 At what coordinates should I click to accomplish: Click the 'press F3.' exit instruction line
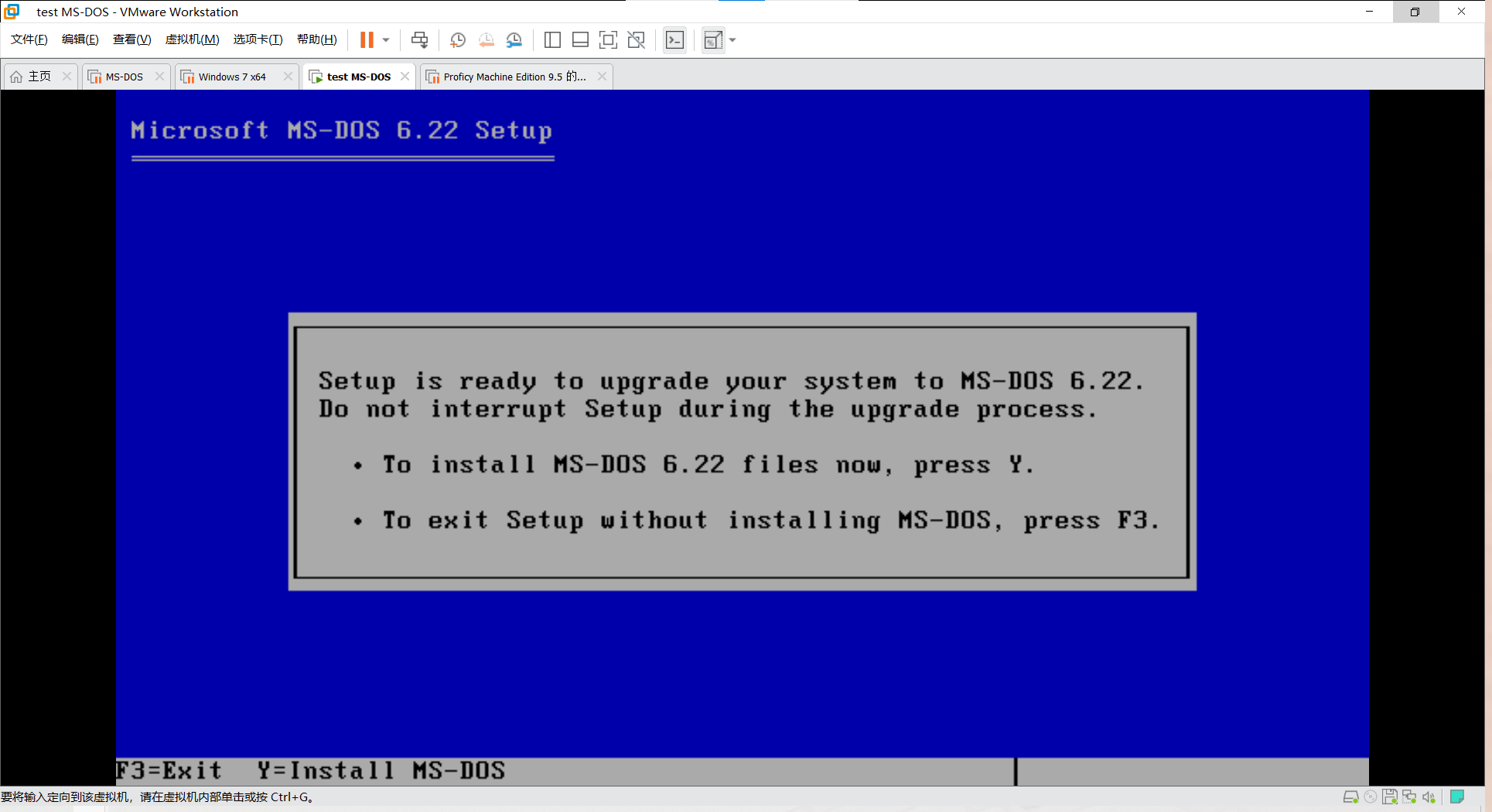(x=770, y=520)
